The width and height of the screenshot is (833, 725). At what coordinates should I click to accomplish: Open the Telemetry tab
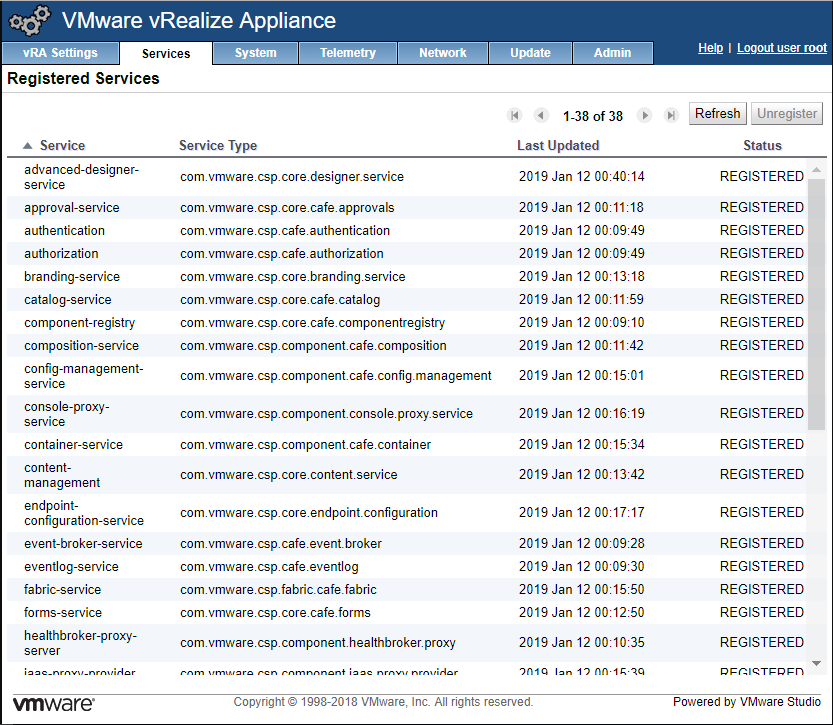[347, 53]
